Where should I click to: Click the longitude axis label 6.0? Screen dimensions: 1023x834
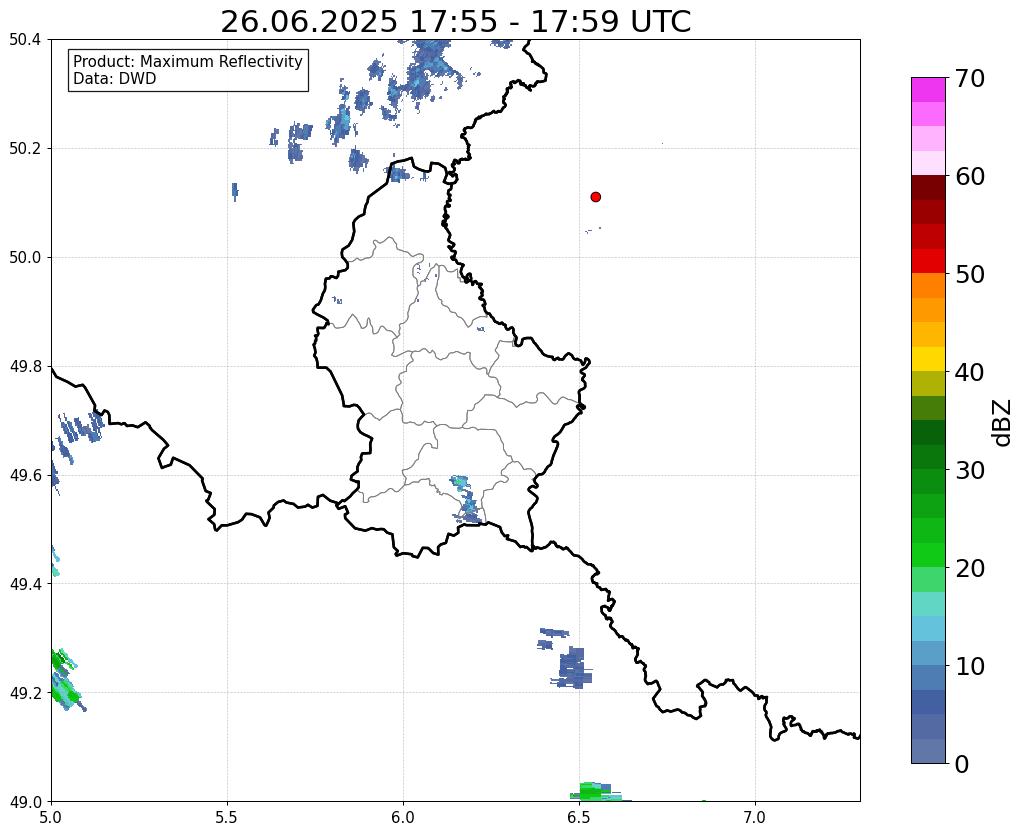pyautogui.click(x=403, y=818)
